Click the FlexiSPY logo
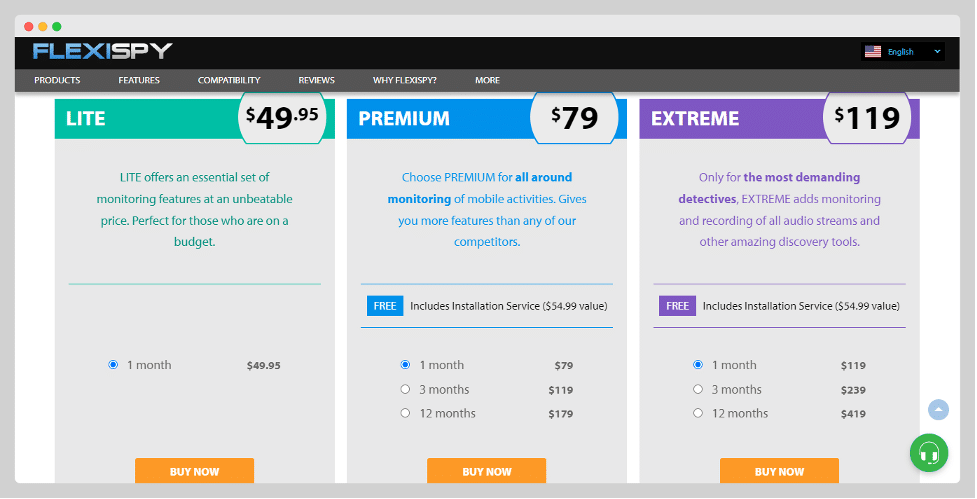The image size is (977, 499). (x=102, y=51)
